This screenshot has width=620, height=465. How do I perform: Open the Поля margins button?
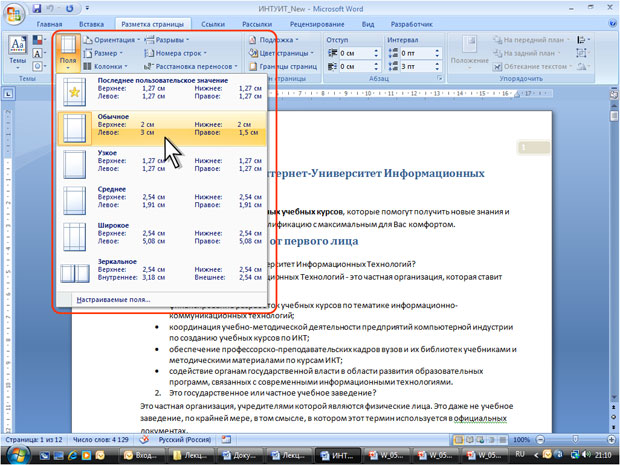(68, 53)
